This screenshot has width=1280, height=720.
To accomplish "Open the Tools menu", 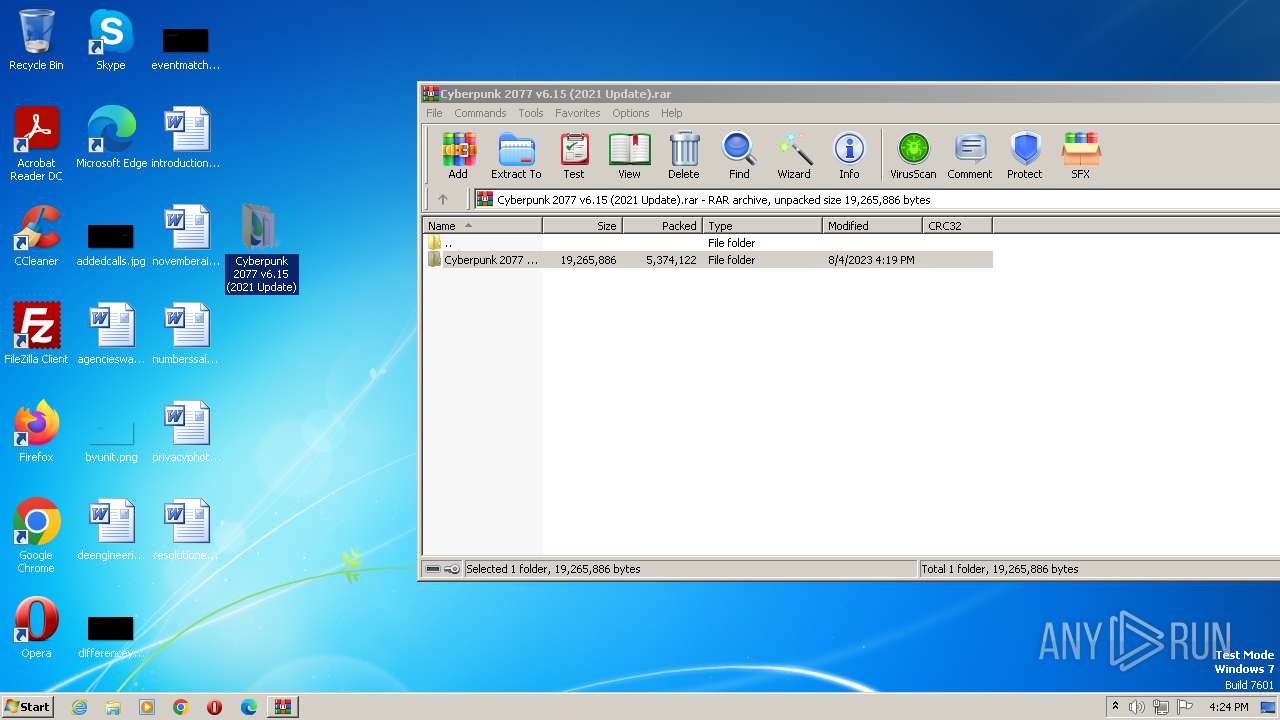I will (531, 113).
